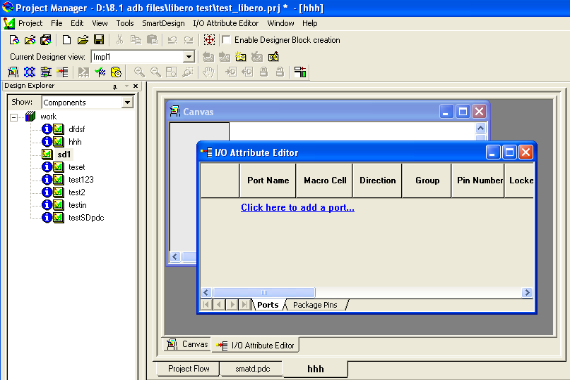Screen dimensions: 570x380
Task: Click the Open Project toolbar icon
Action: pos(30,40)
